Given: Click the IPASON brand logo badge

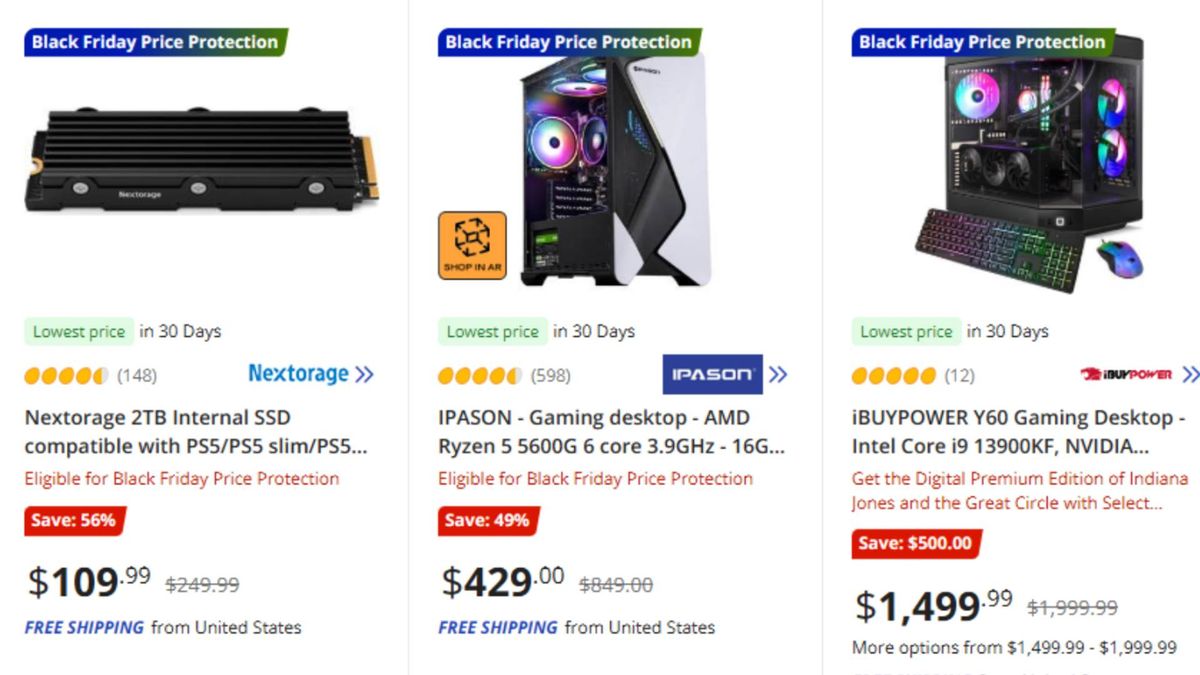Looking at the screenshot, I should click(714, 375).
